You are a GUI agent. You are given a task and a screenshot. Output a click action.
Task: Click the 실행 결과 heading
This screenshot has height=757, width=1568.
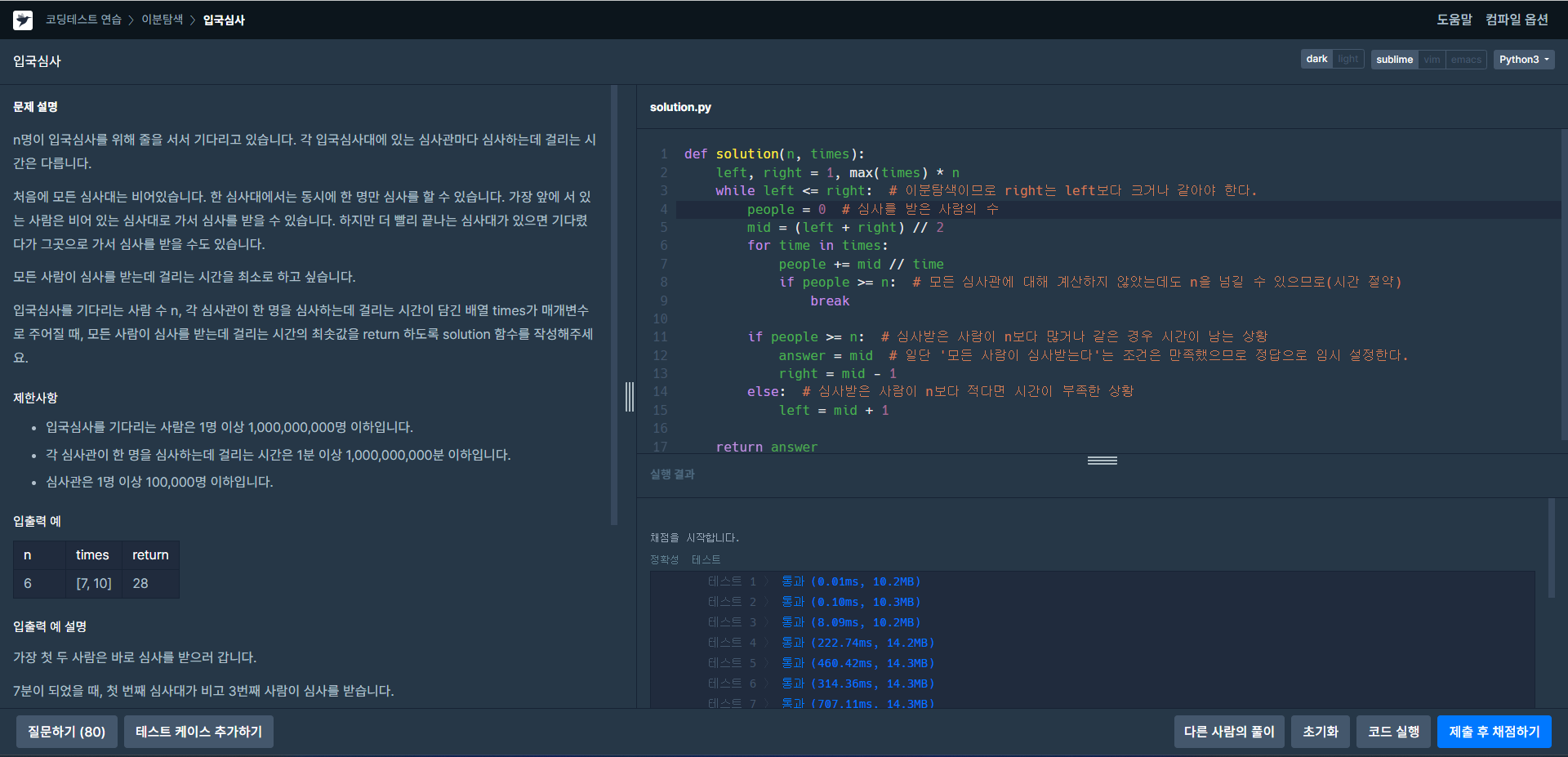pyautogui.click(x=672, y=474)
